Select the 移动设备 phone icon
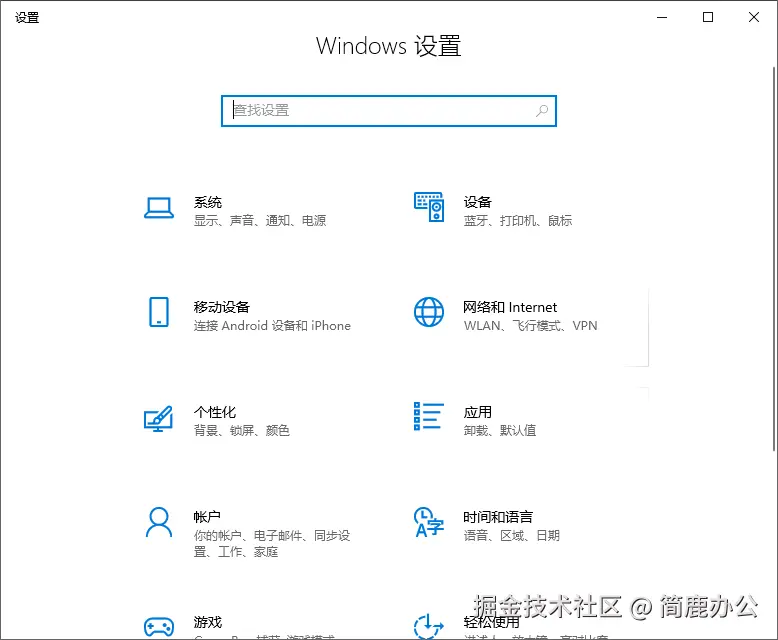 159,312
